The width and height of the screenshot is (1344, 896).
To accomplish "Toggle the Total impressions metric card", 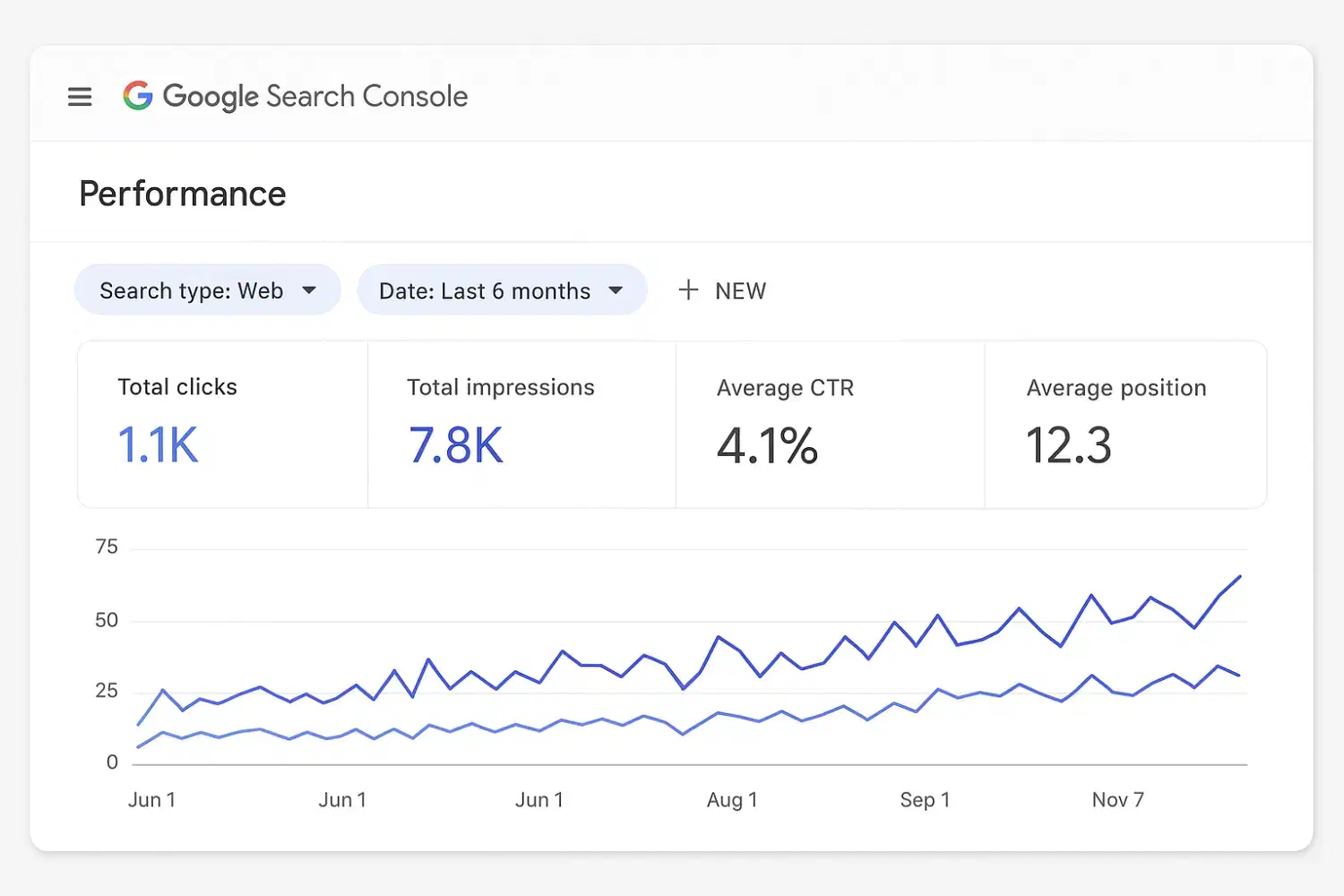I will click(521, 424).
